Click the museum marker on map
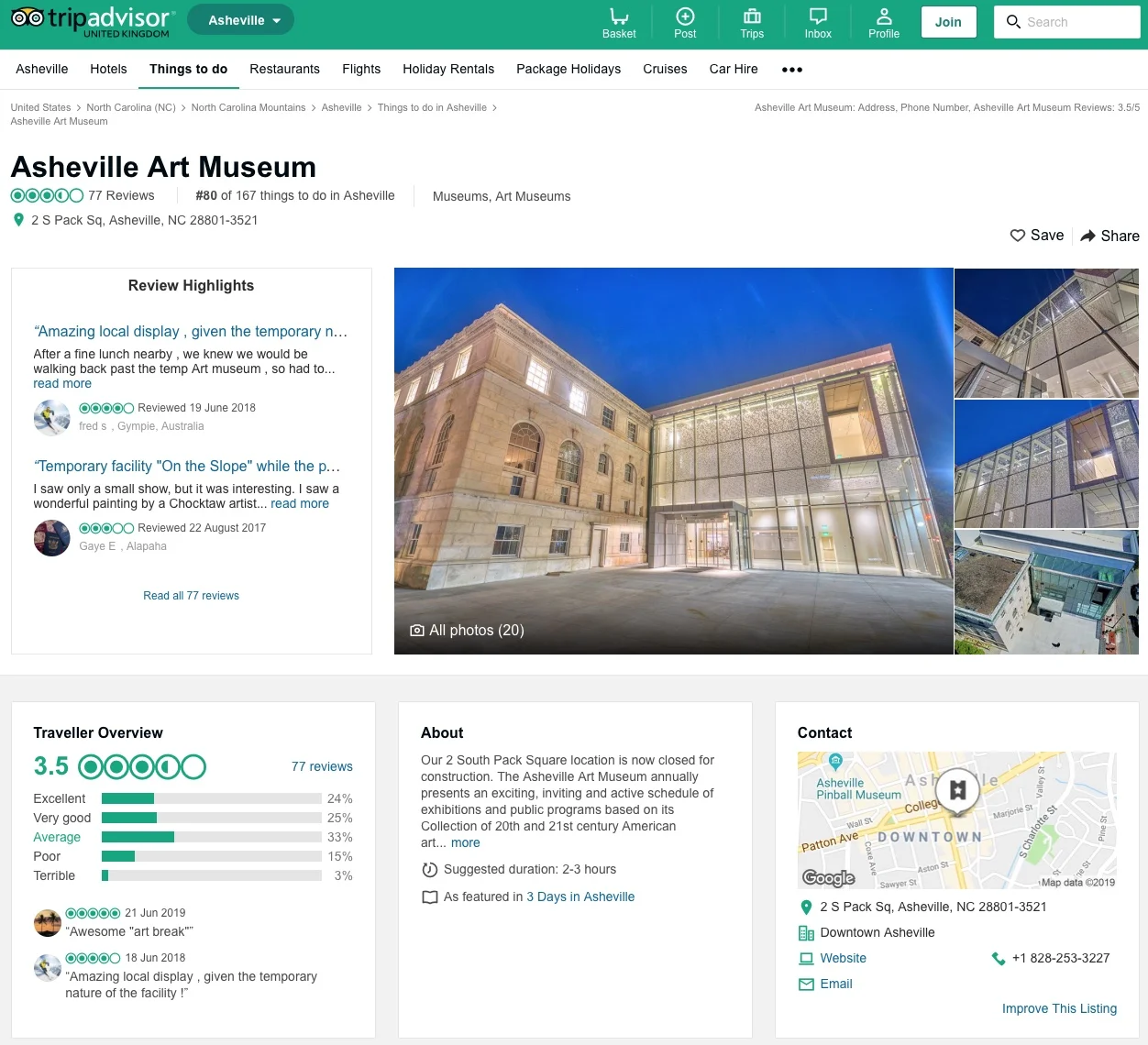Viewport: 1148px width, 1045px height. [957, 790]
